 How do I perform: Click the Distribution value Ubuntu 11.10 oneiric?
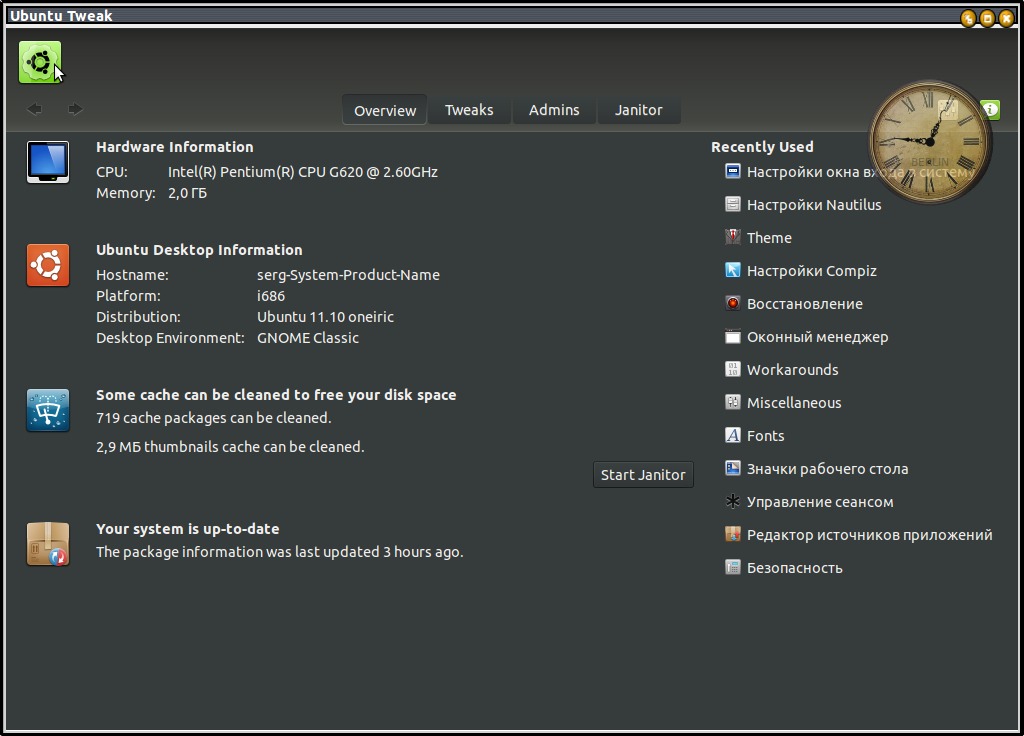pos(325,317)
